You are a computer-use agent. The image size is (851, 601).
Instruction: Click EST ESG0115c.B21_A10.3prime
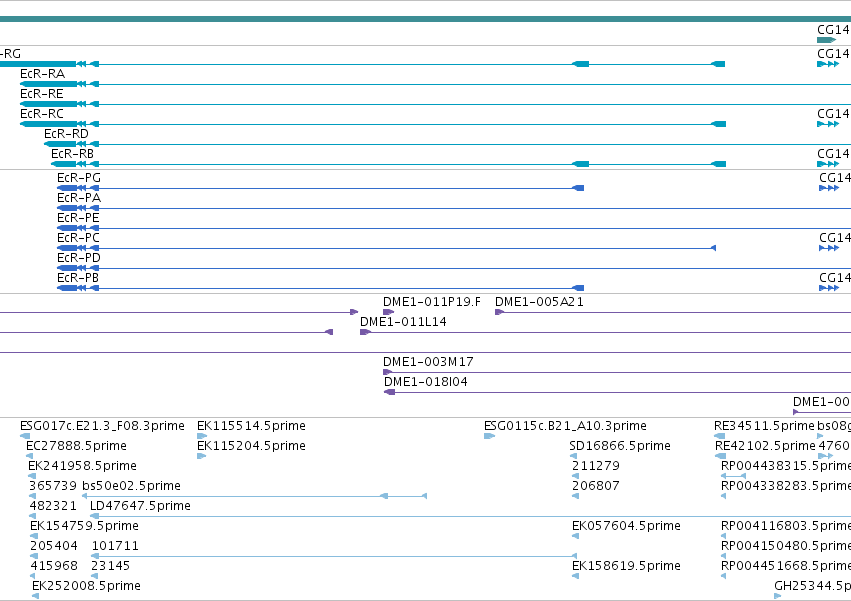coord(566,426)
